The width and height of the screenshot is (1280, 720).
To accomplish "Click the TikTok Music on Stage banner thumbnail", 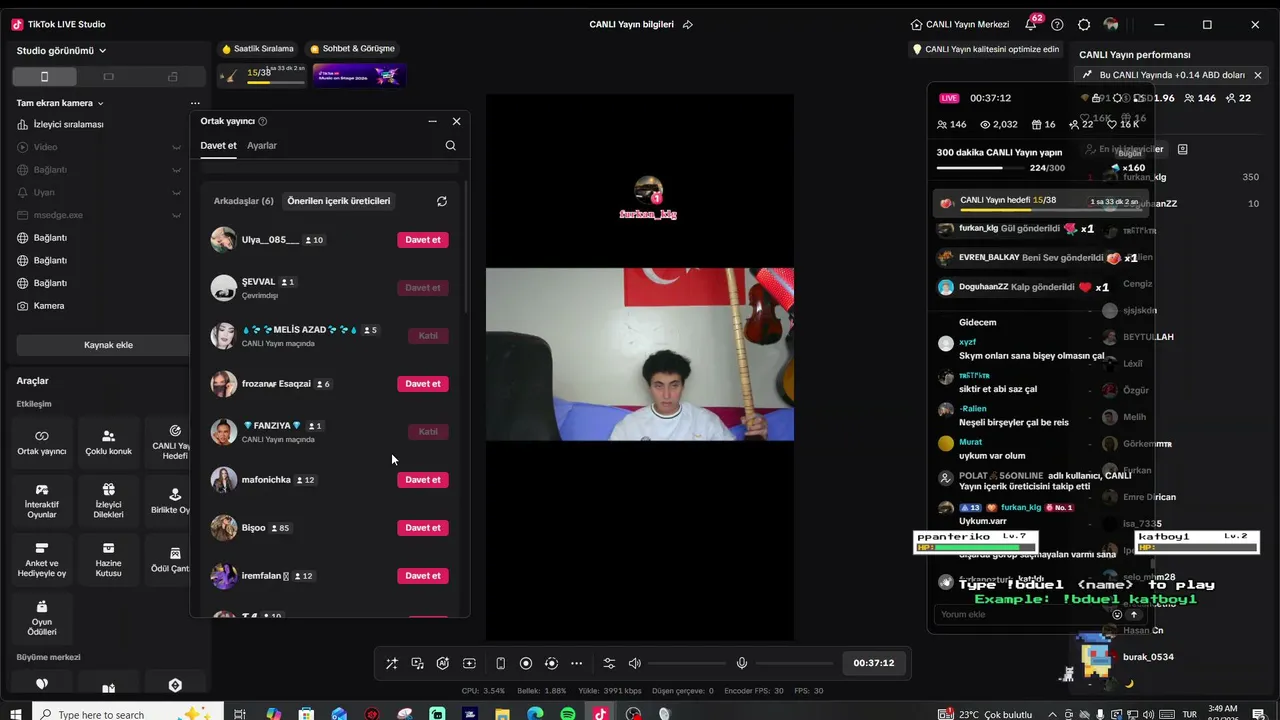I will tap(359, 75).
